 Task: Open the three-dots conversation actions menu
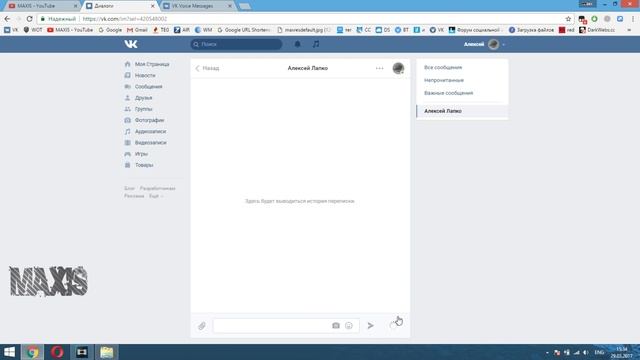point(380,68)
